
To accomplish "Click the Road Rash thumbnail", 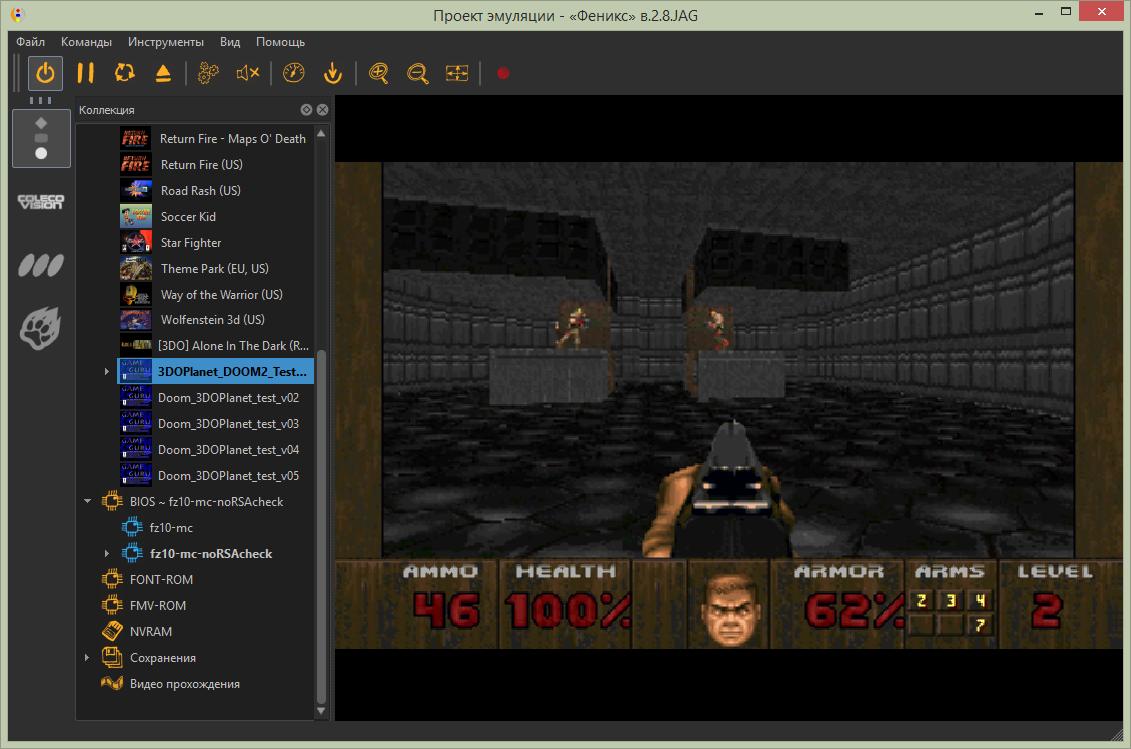I will coord(136,190).
